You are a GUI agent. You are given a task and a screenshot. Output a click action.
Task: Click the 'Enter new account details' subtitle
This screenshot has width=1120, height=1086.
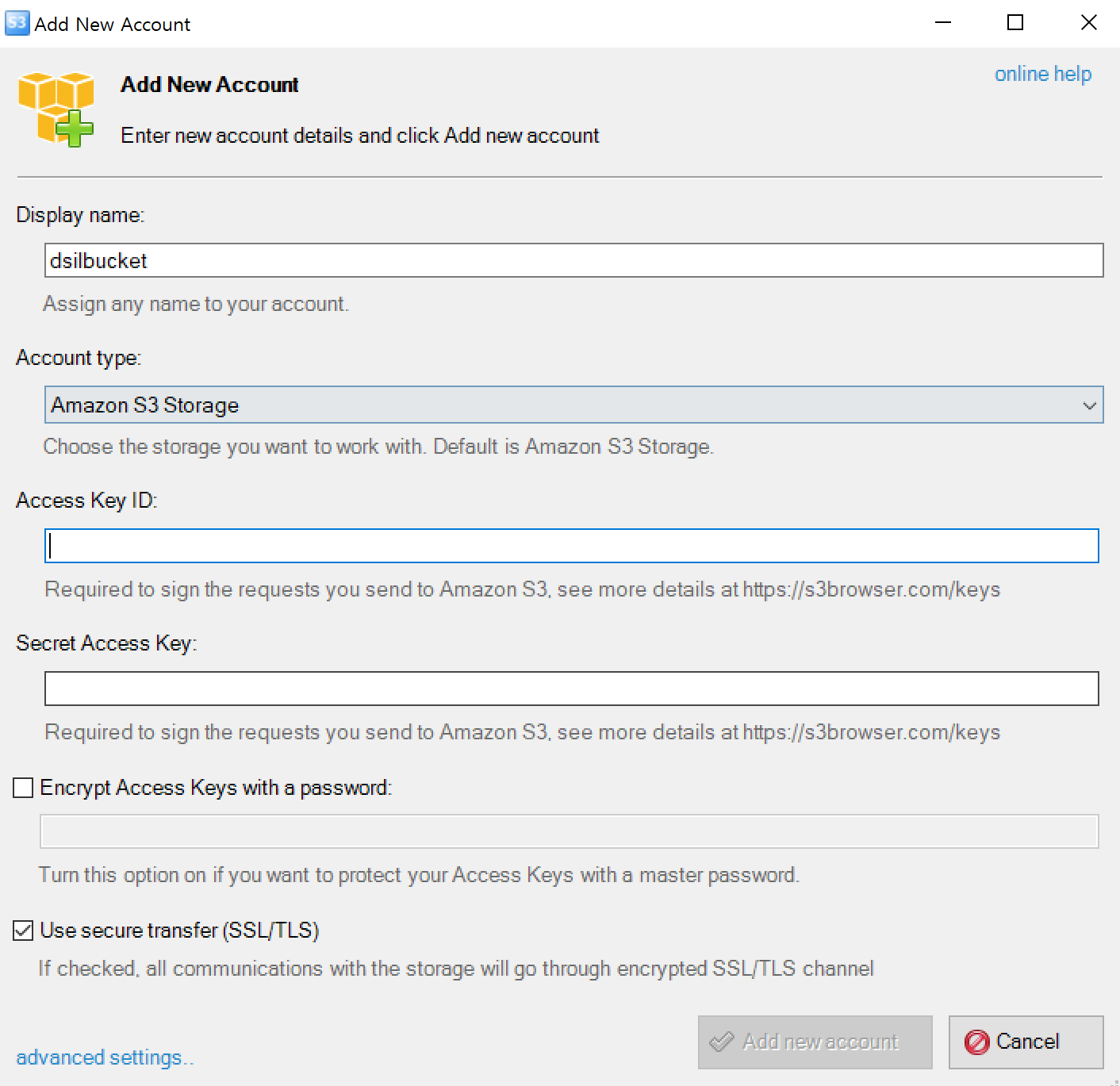(359, 136)
